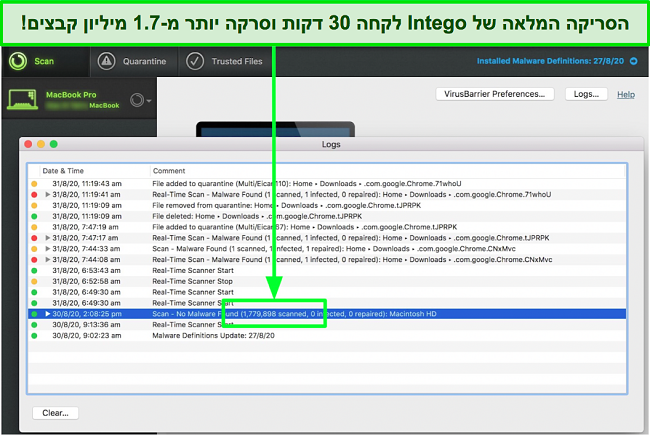Click the Trusted Files checkmark icon

point(195,61)
